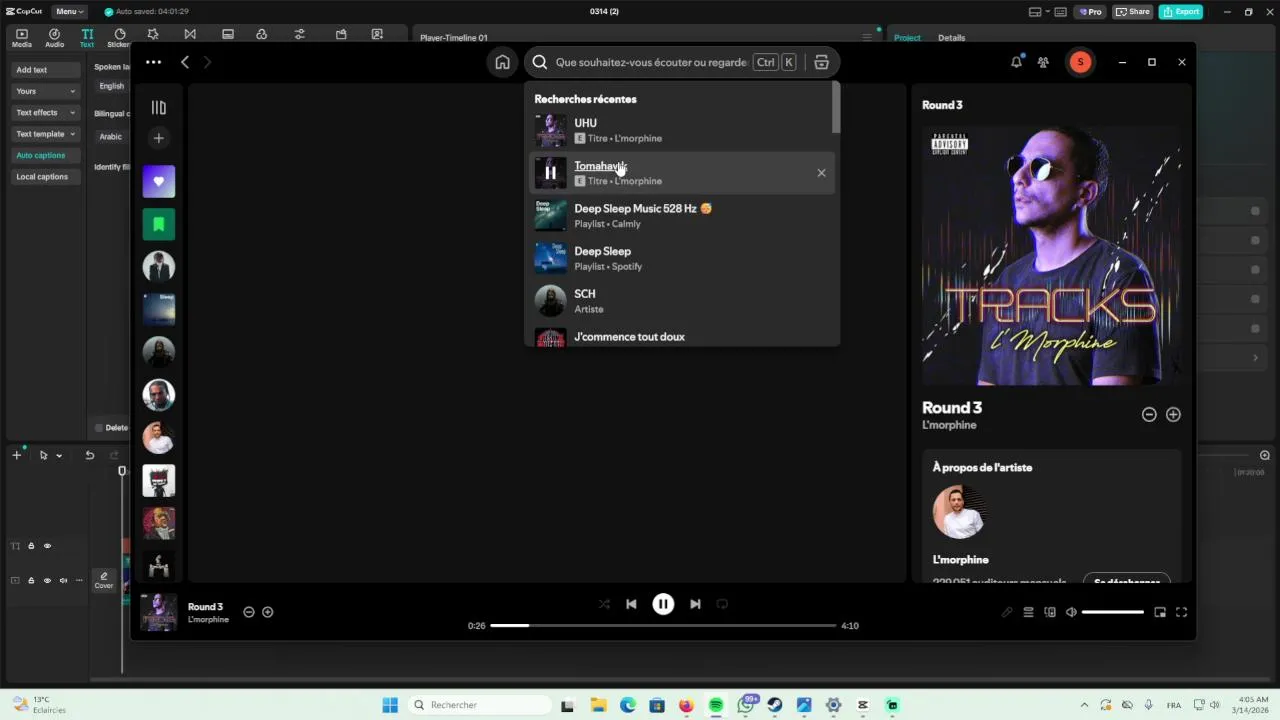Switch to CapCut Details tab
This screenshot has width=1280, height=720.
point(951,38)
